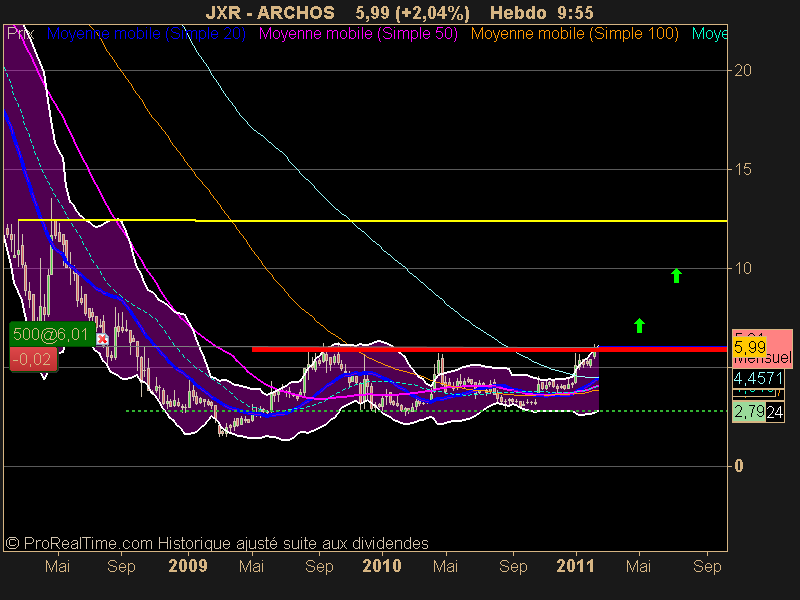The height and width of the screenshot is (600, 800).
Task: Select the red horizontal line near 6
Action: pos(489,349)
